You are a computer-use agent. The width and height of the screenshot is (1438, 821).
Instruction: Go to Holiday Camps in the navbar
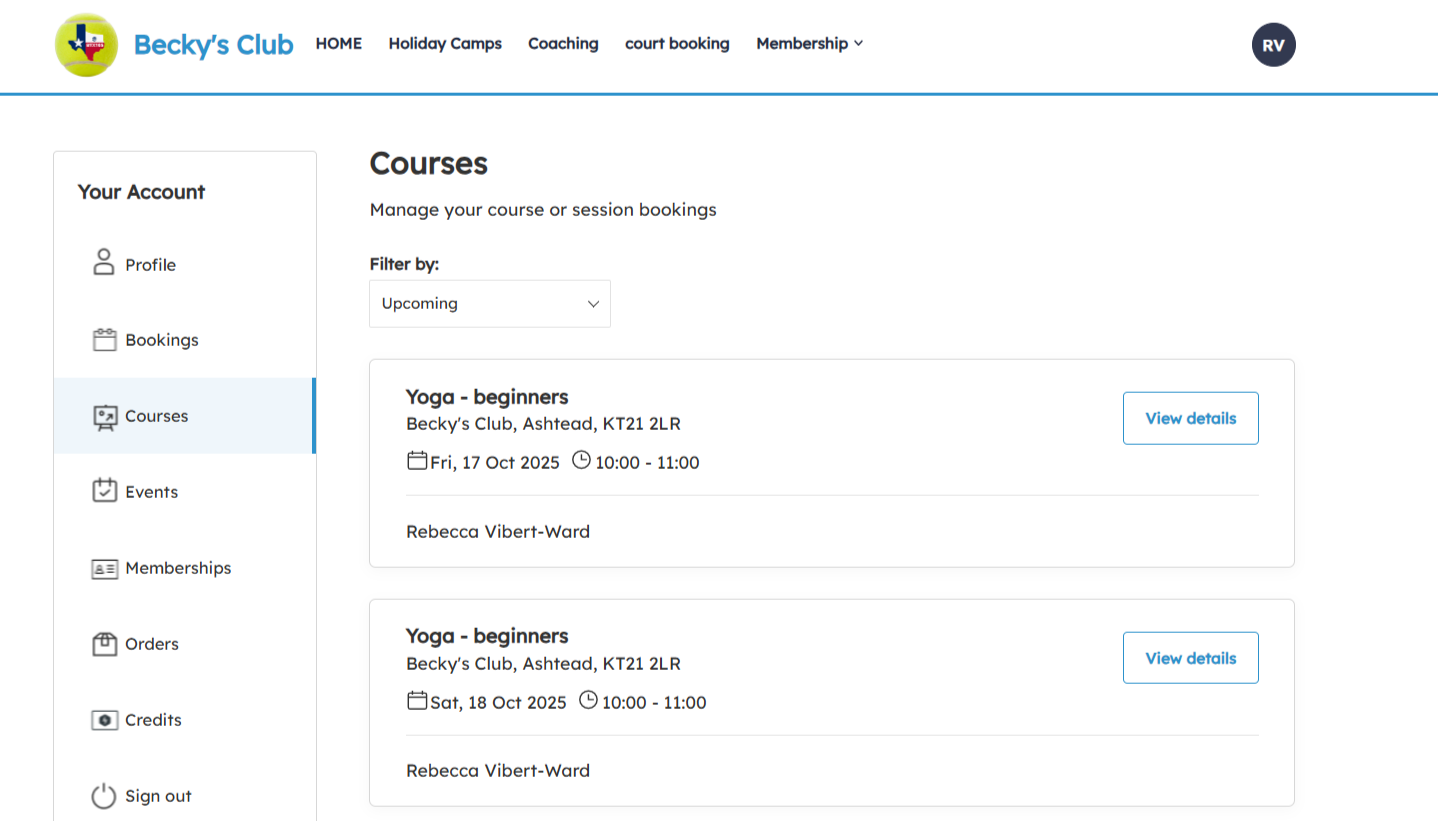point(445,44)
